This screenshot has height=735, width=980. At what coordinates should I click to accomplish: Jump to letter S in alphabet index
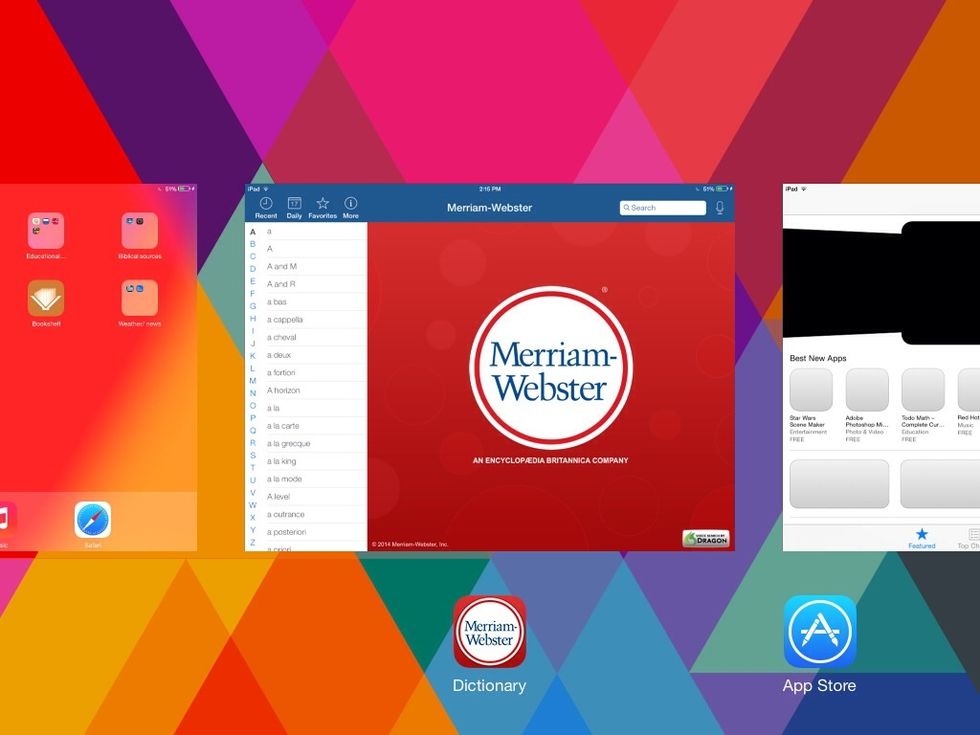tap(252, 455)
